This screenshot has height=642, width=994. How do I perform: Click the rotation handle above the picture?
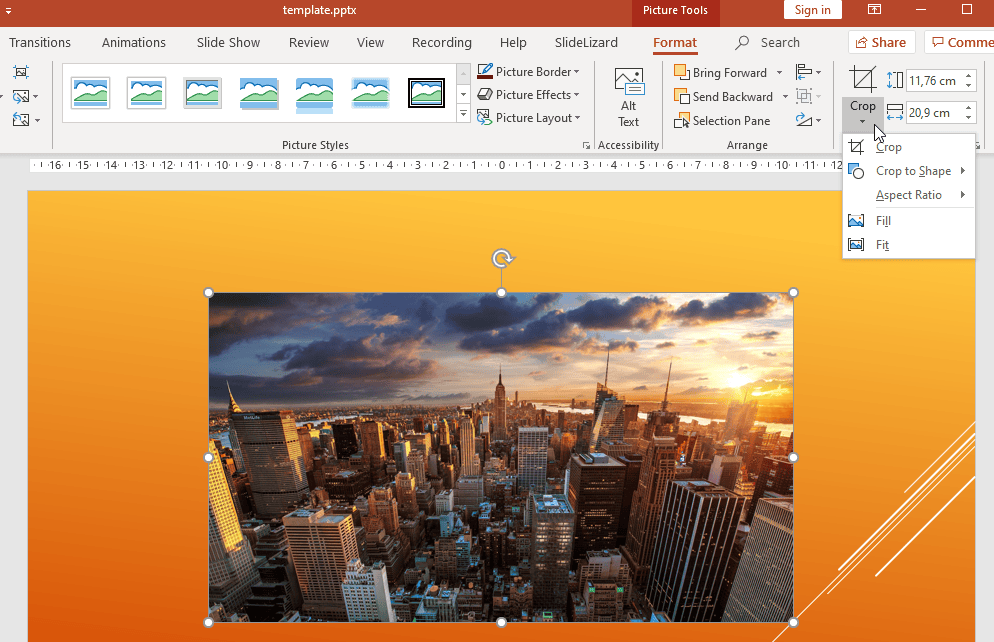pos(502,258)
